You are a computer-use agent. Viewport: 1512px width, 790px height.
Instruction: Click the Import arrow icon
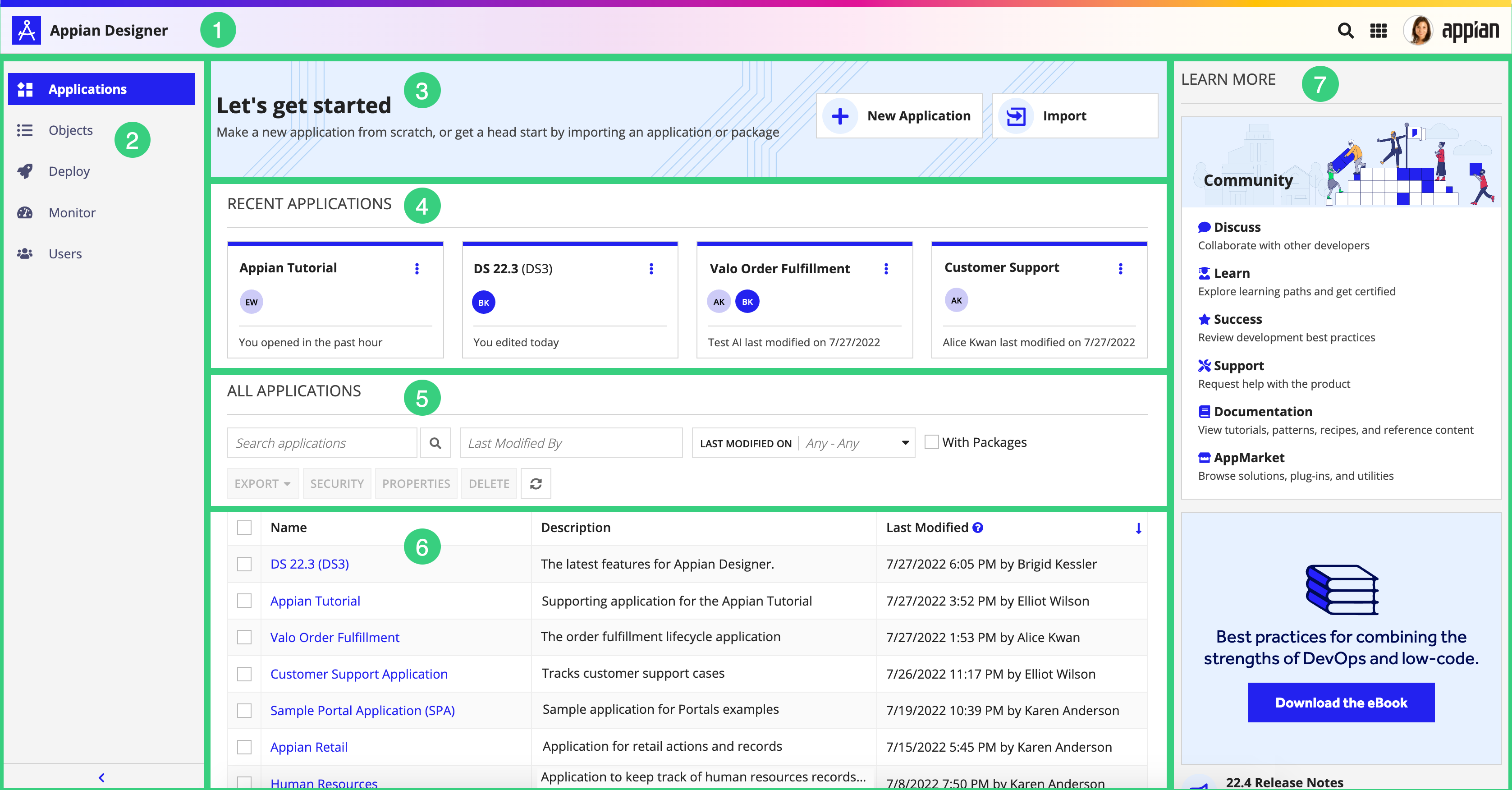(1016, 116)
